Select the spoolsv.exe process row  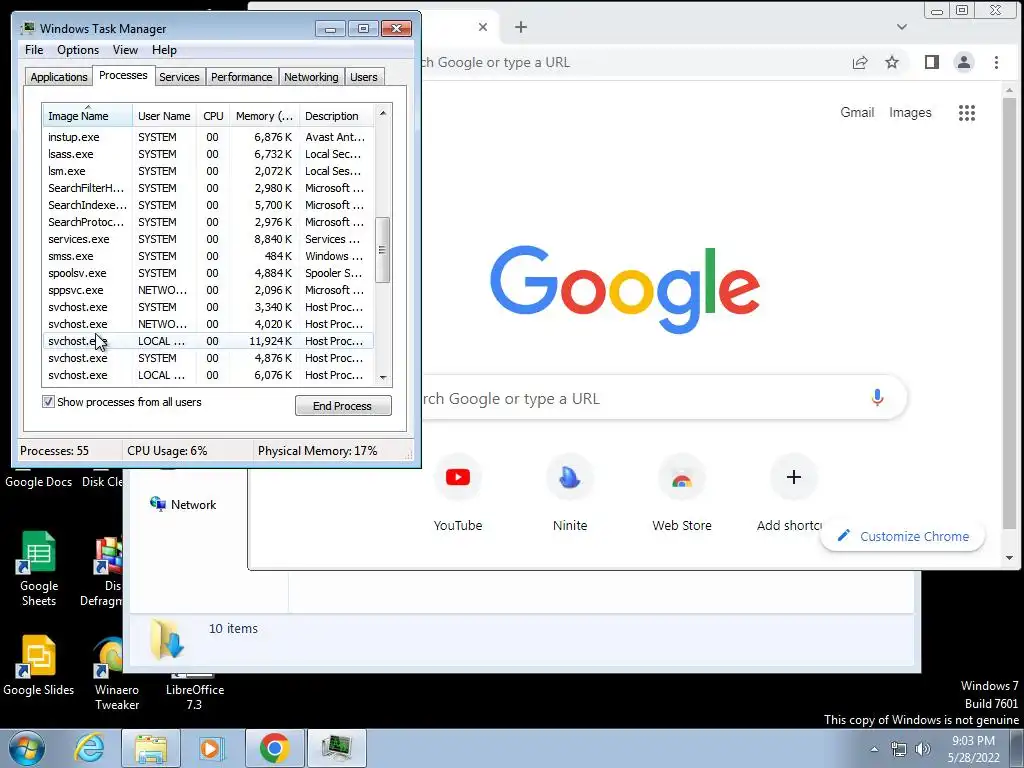coord(208,273)
